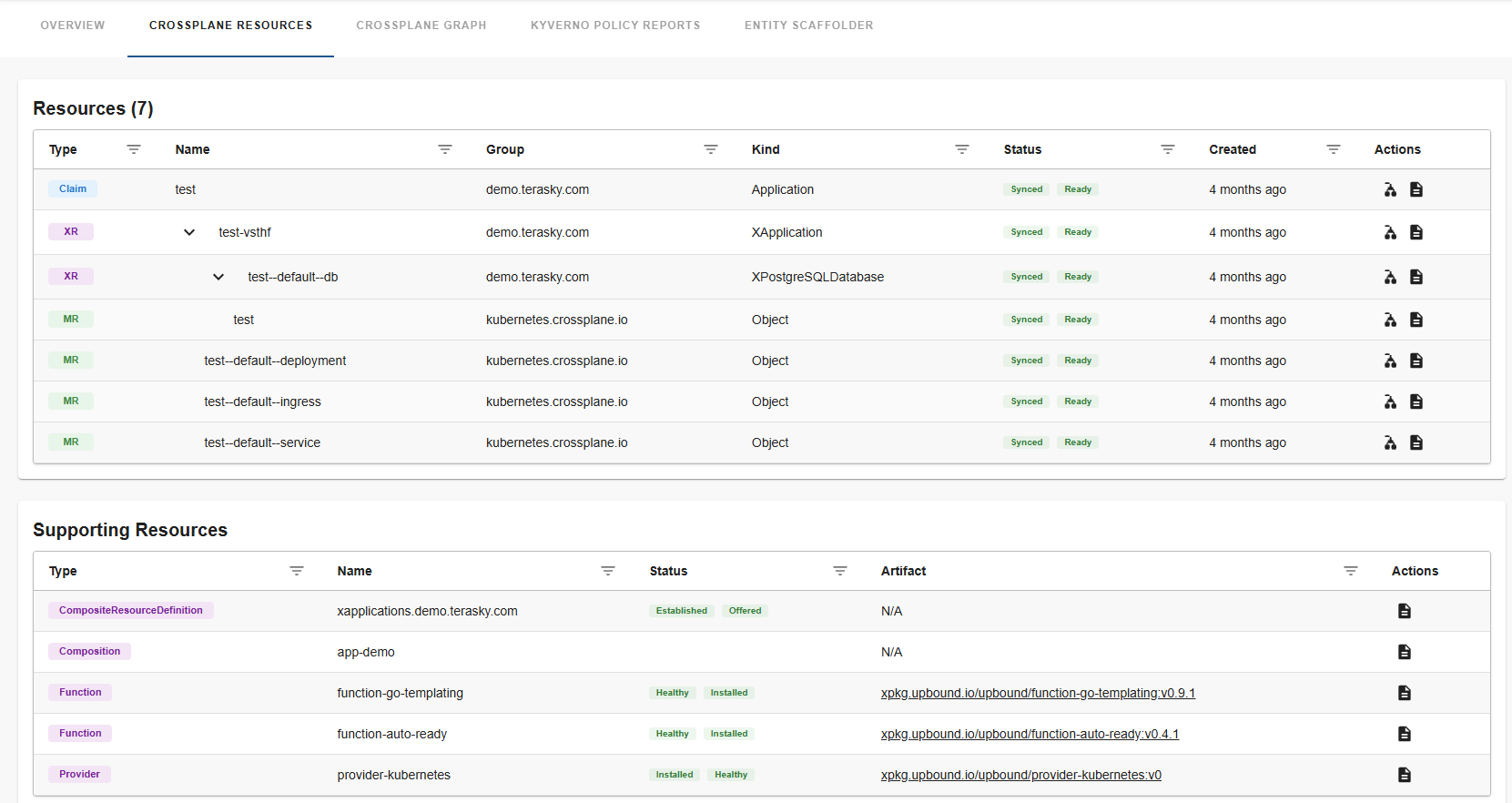The width and height of the screenshot is (1512, 803).
Task: Filter Resources table by Kind column
Action: coord(962,149)
